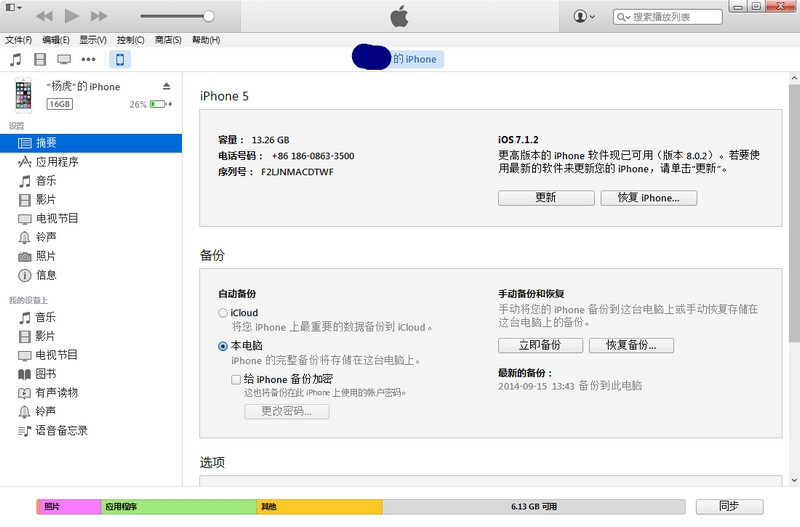Enable 给 iPhone 备份加密 checkbox
This screenshot has width=800, height=527.
click(x=236, y=380)
